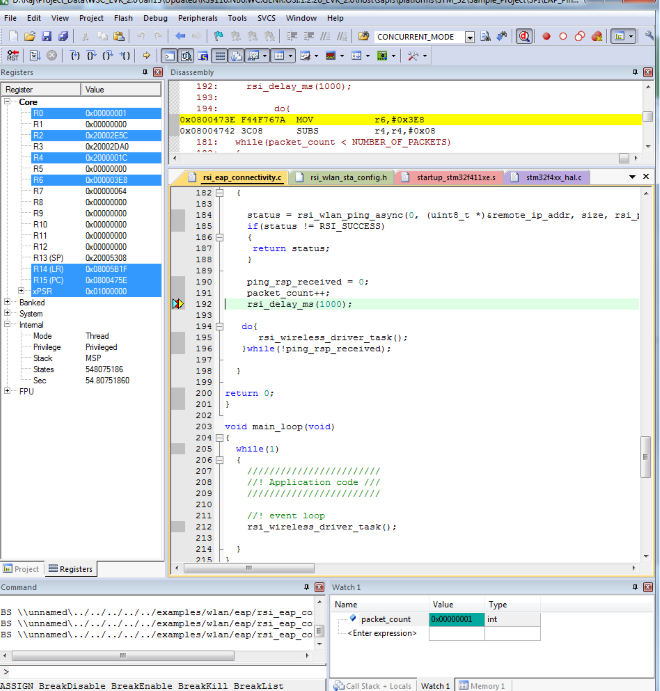Screen dimensions: 660x691
Task: Switch to the Call Stack + Locals tab
Action: [x=372, y=685]
